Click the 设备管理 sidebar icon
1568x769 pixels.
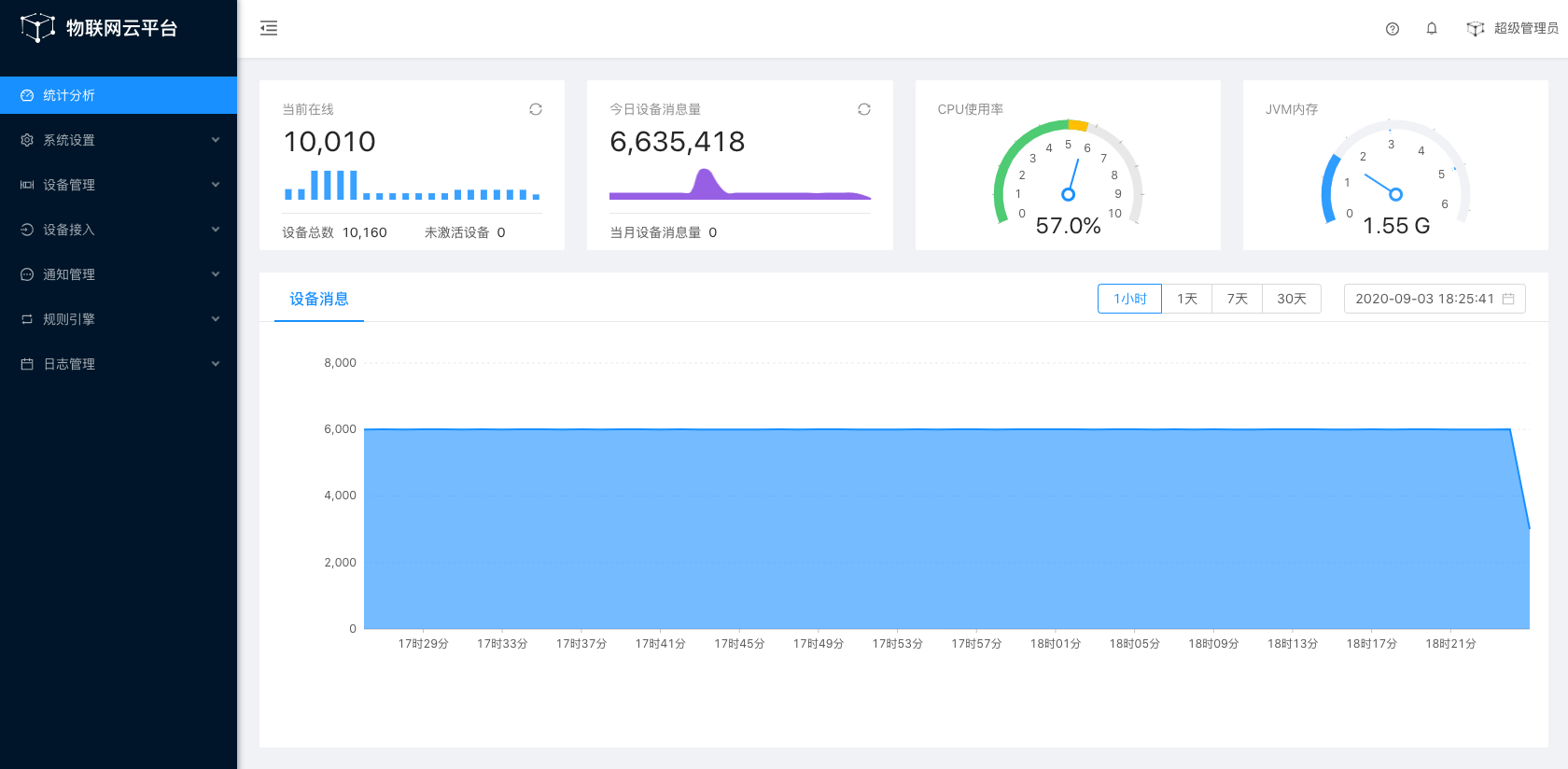click(27, 185)
